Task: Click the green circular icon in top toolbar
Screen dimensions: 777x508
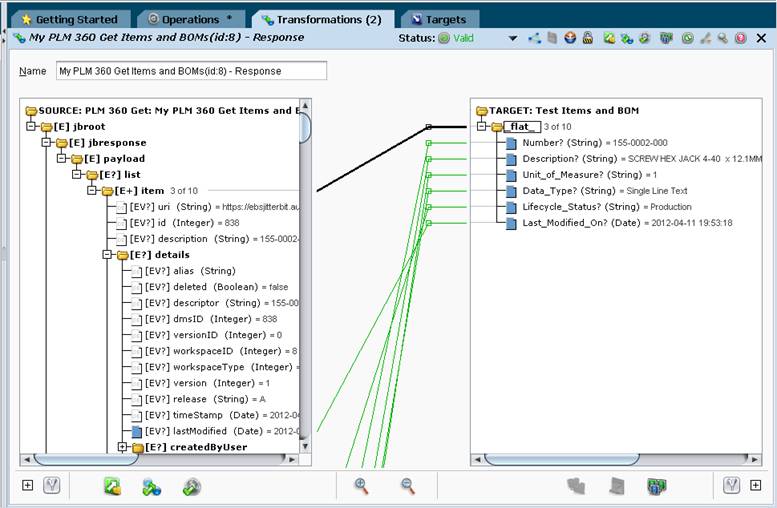Action: pos(687,38)
